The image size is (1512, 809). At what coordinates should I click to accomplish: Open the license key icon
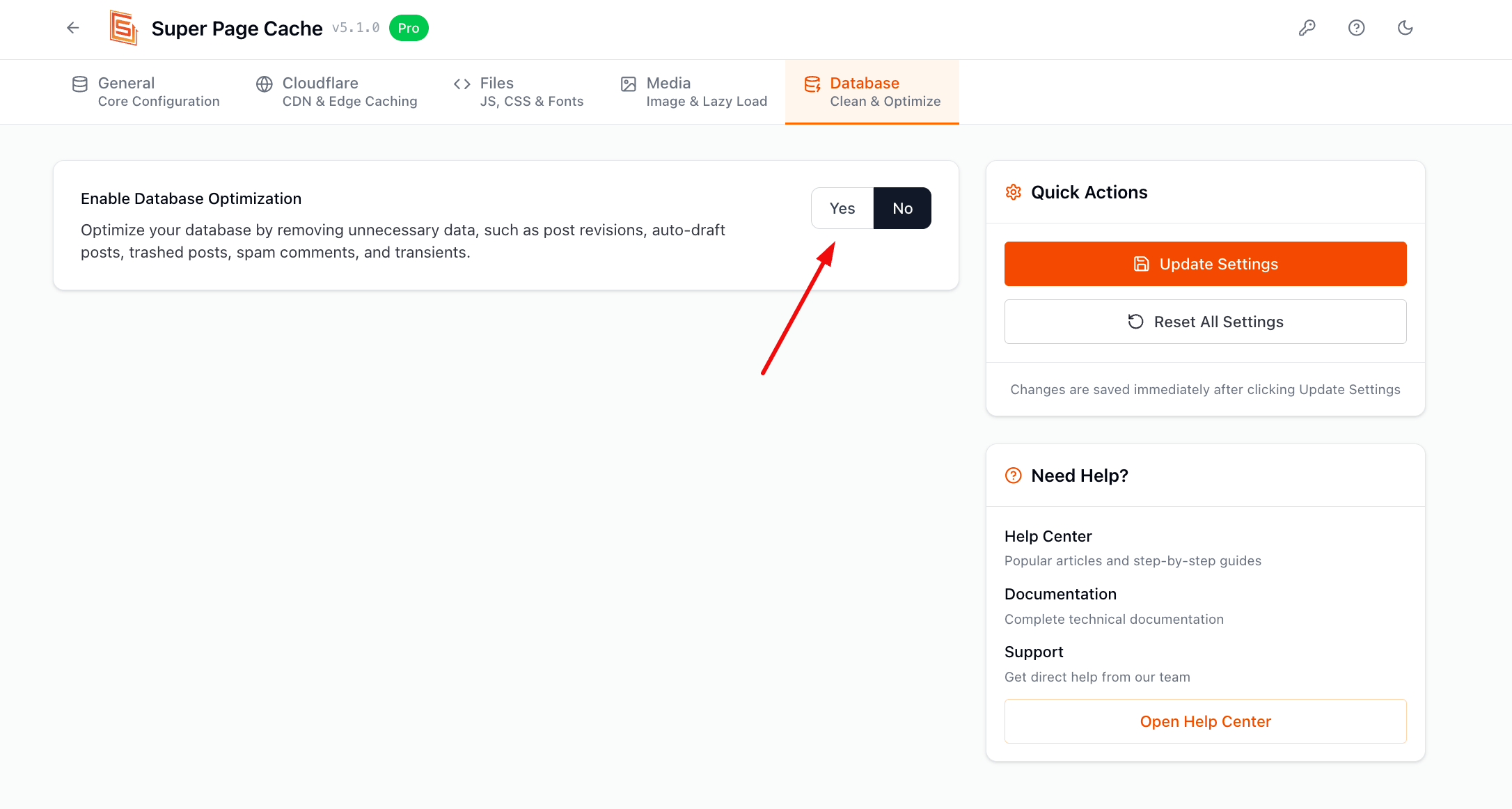pyautogui.click(x=1307, y=28)
